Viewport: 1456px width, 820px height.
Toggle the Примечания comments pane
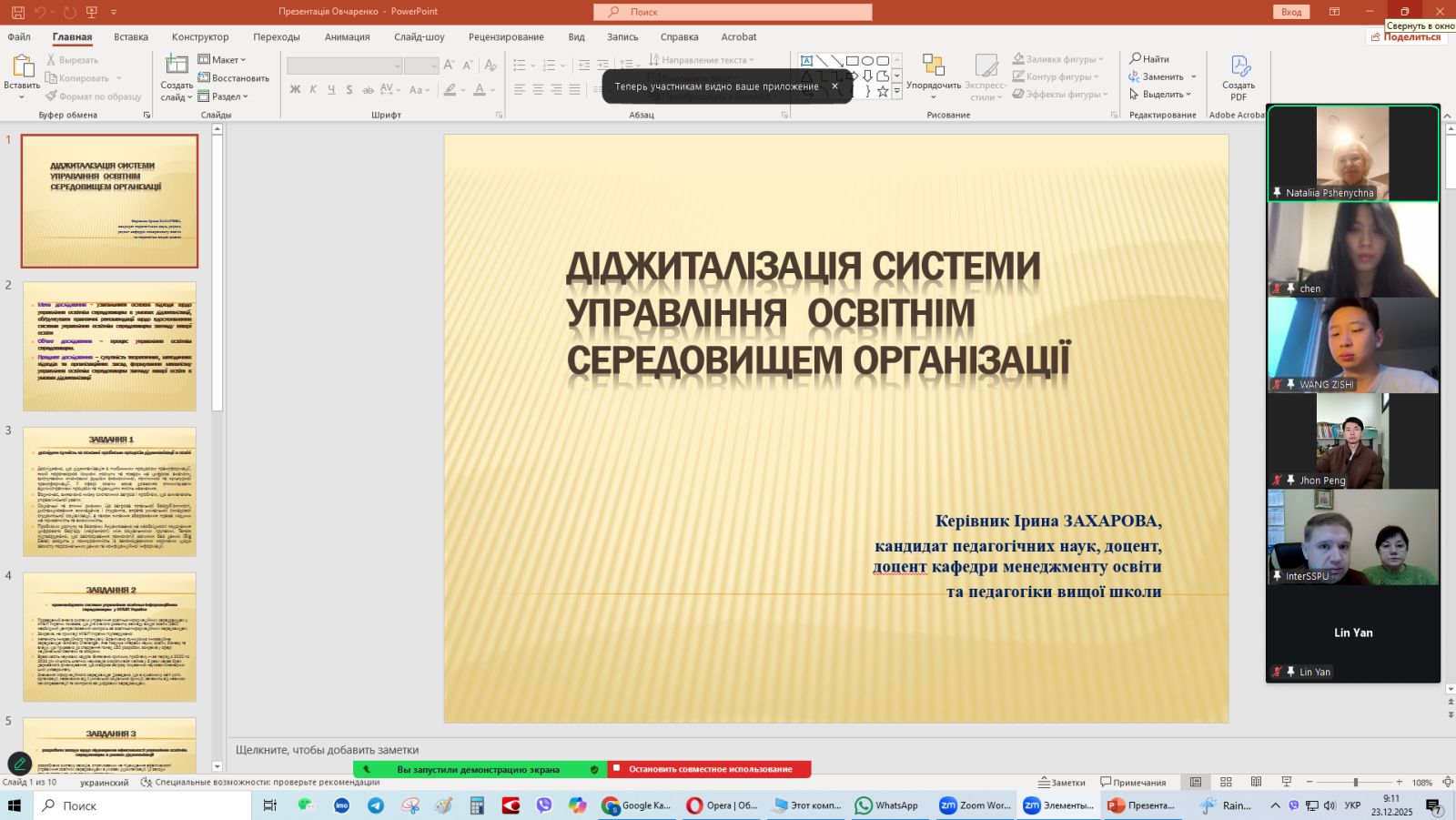click(x=1133, y=783)
